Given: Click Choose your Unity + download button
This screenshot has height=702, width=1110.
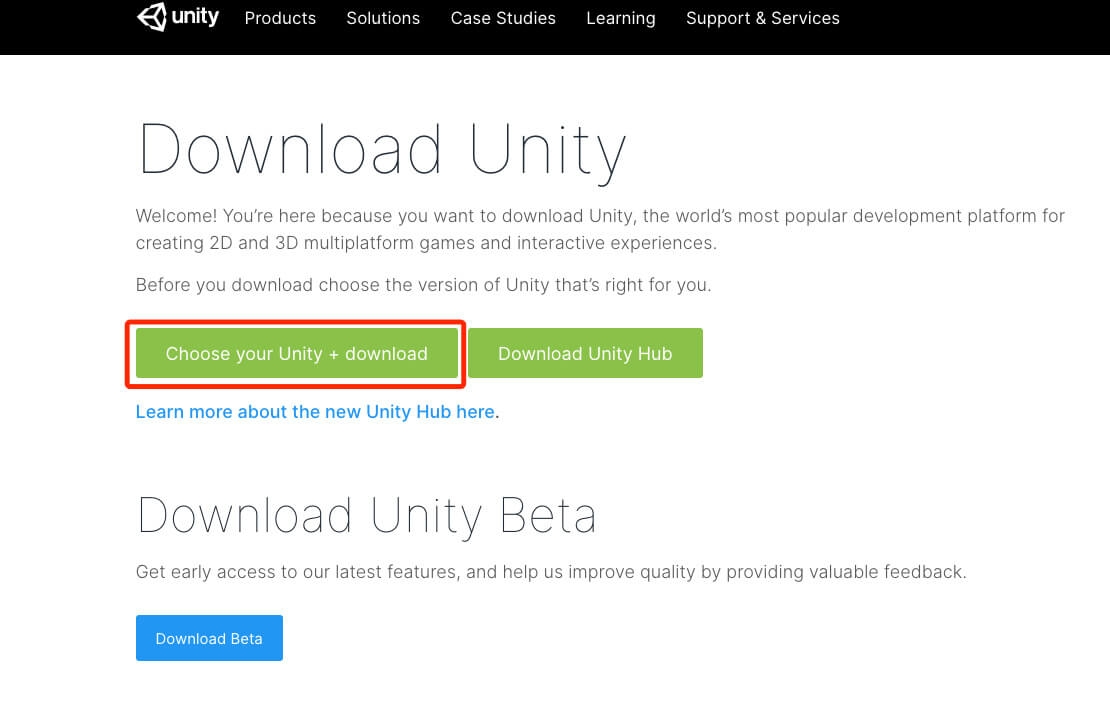Looking at the screenshot, I should point(297,353).
